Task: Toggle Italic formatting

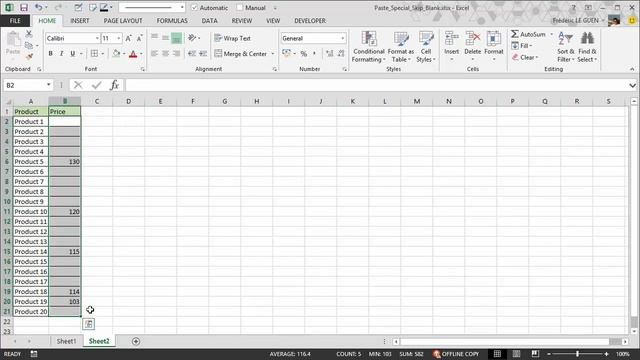Action: pos(62,53)
